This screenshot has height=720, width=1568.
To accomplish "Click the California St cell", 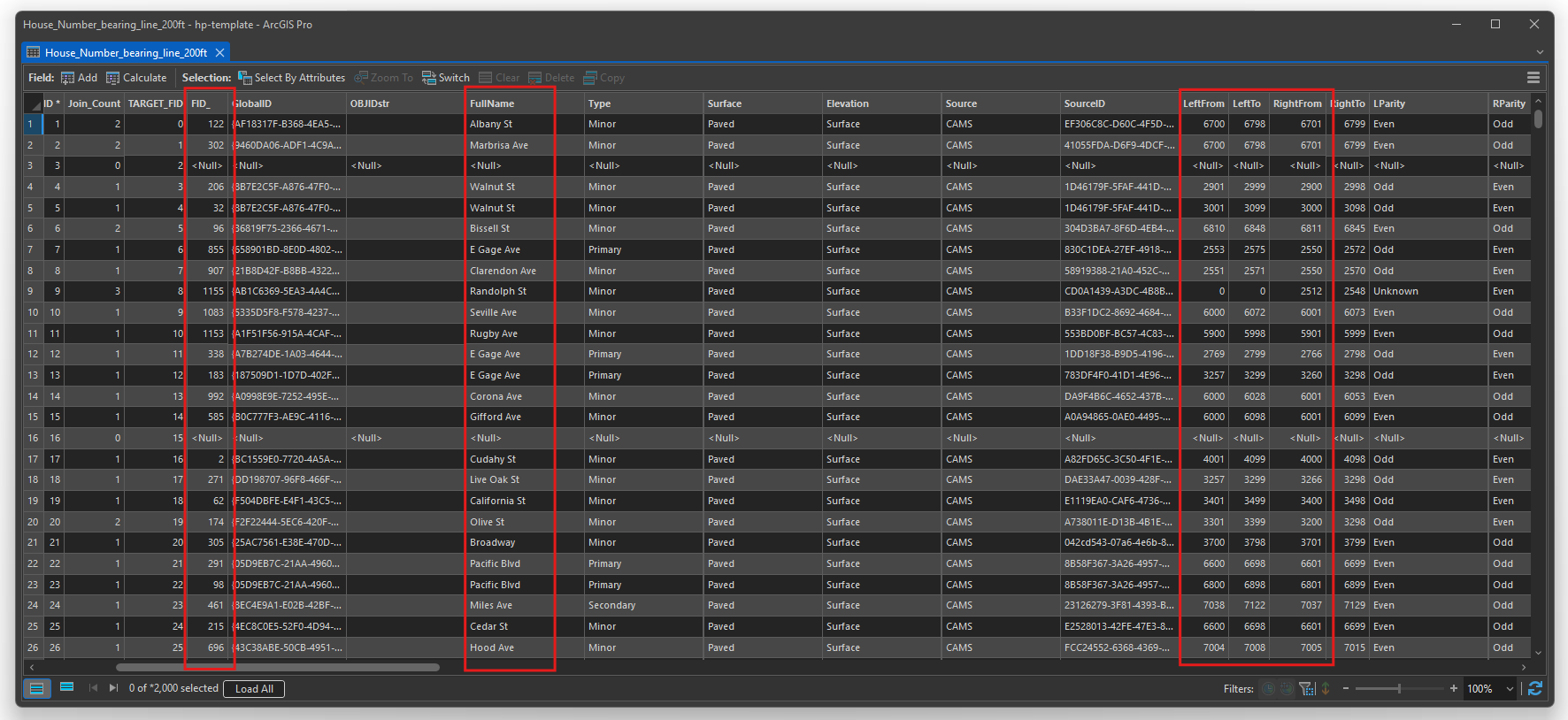I will [x=525, y=501].
